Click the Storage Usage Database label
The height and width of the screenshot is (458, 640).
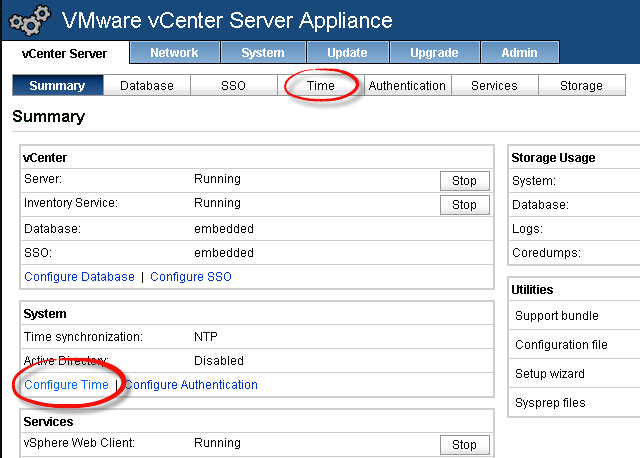tap(540, 205)
